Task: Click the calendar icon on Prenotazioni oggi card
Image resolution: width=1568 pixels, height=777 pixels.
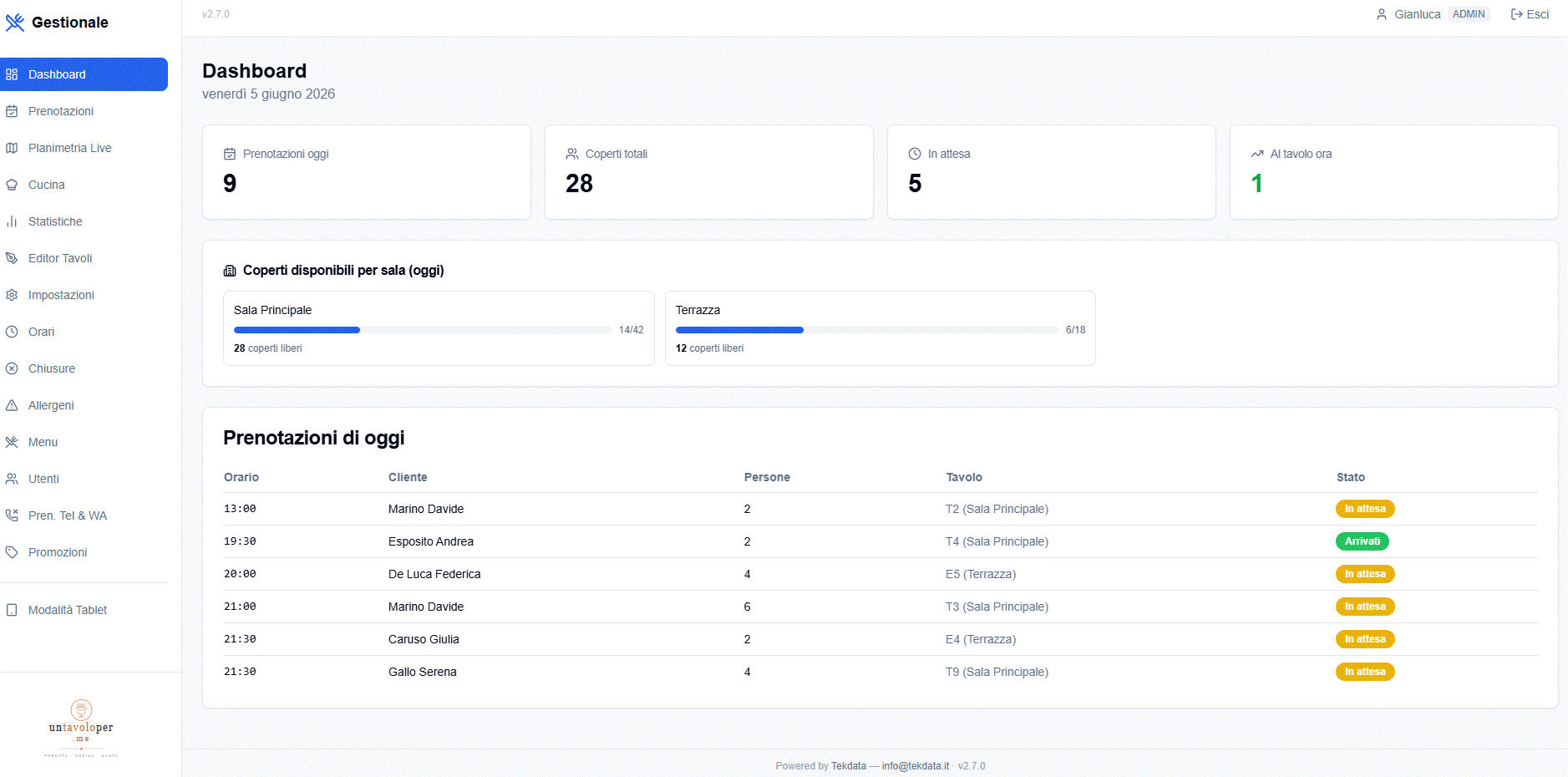Action: [x=230, y=154]
